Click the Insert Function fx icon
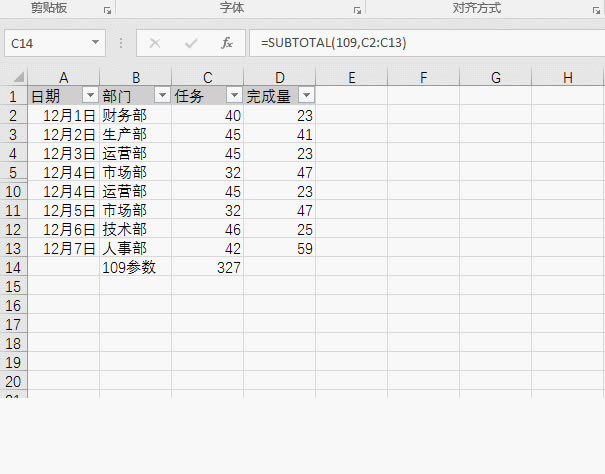605x474 pixels. click(227, 43)
